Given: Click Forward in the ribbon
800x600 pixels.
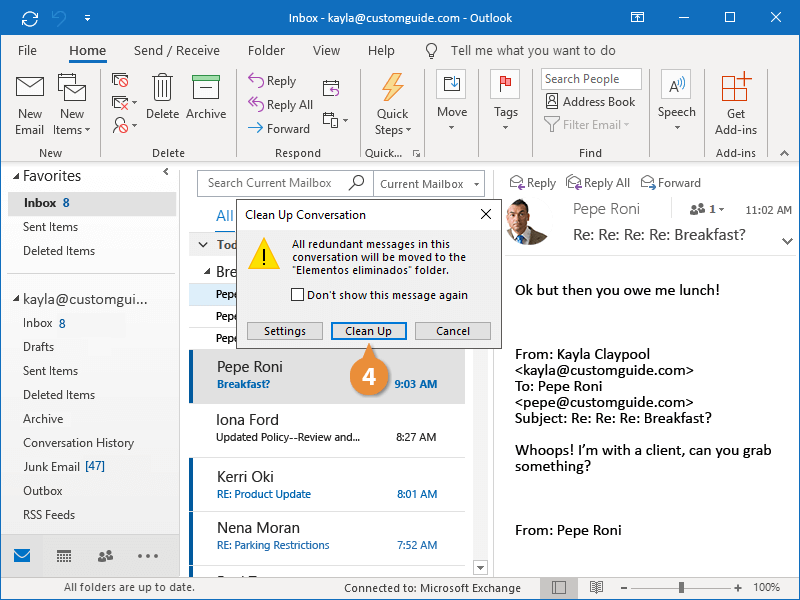Looking at the screenshot, I should coord(279,129).
